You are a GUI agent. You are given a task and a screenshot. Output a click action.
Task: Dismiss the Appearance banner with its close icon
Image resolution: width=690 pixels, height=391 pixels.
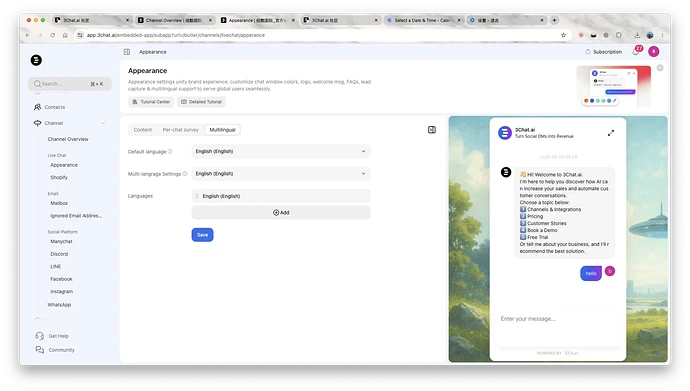(660, 68)
